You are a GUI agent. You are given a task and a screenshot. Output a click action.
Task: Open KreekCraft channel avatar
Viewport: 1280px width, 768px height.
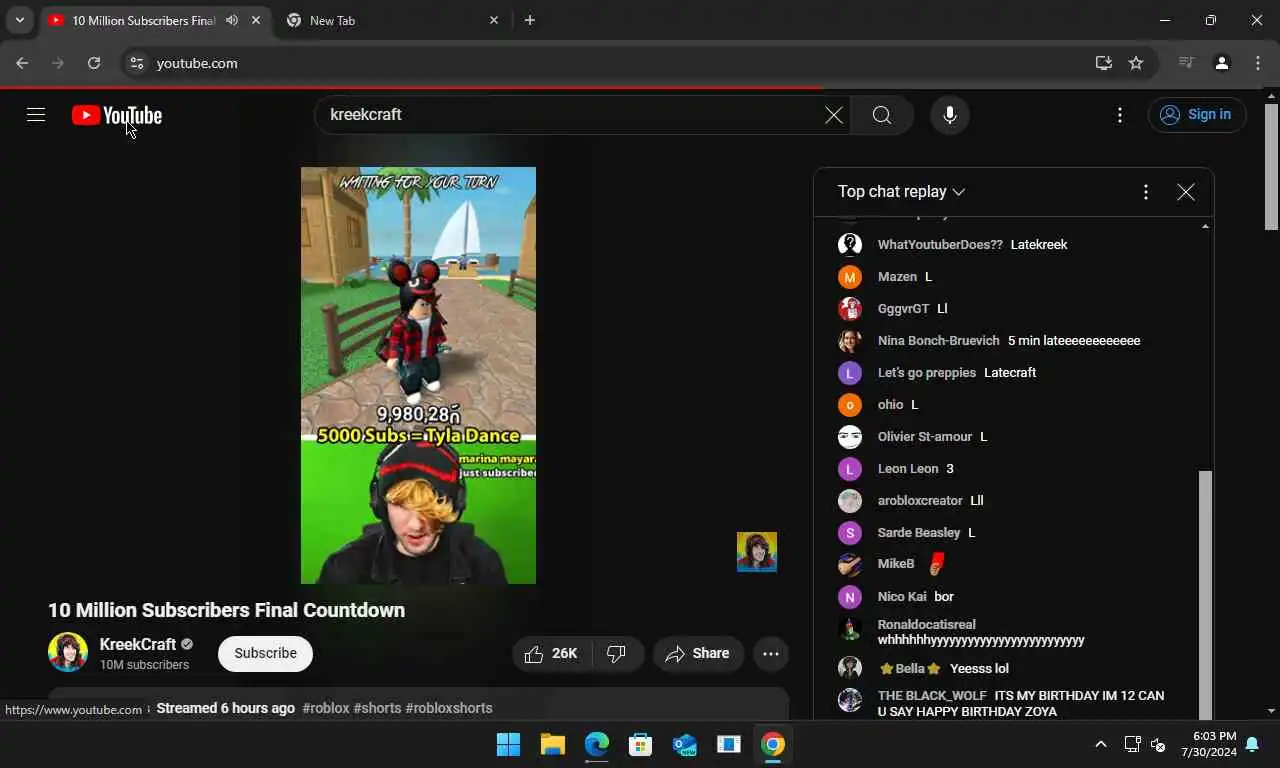click(x=68, y=652)
